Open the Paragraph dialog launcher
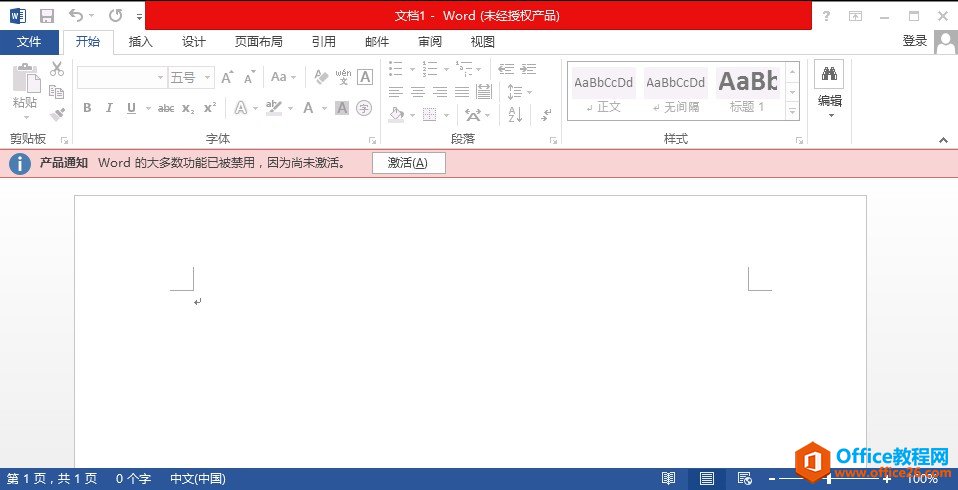This screenshot has height=490, width=958. (554, 141)
